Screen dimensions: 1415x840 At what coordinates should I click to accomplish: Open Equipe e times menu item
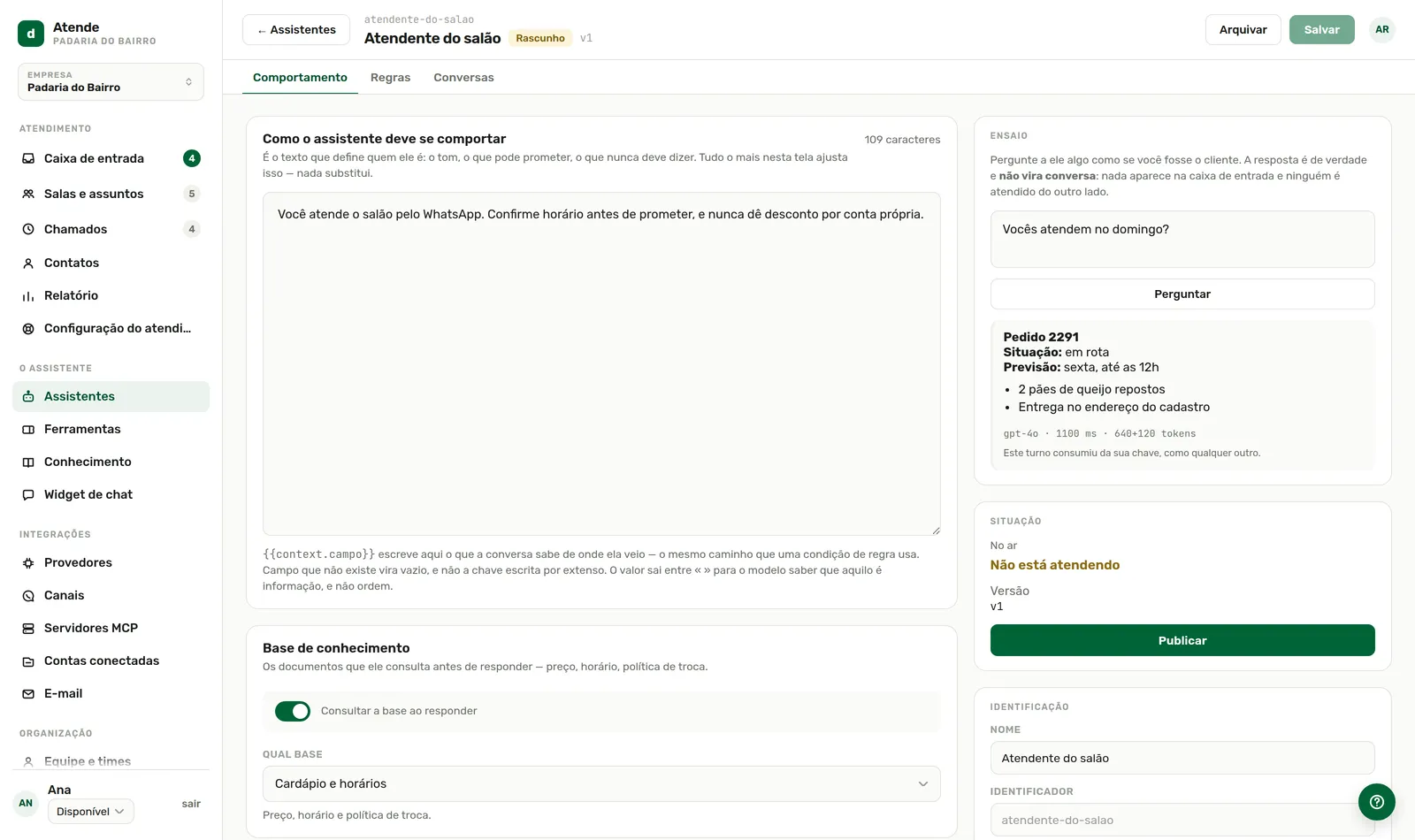(x=111, y=761)
